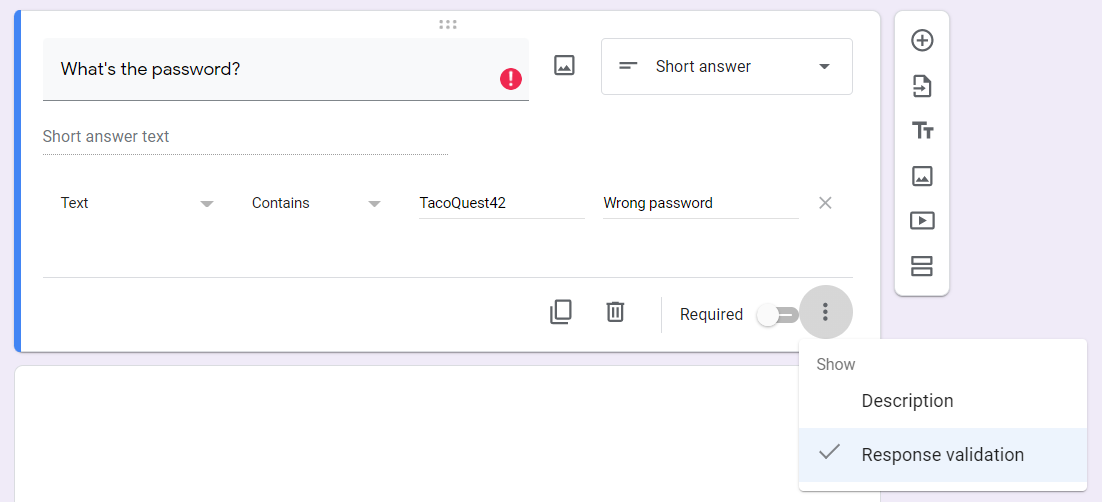Toggle the Required switch
Image resolution: width=1102 pixels, height=502 pixels.
[x=778, y=315]
